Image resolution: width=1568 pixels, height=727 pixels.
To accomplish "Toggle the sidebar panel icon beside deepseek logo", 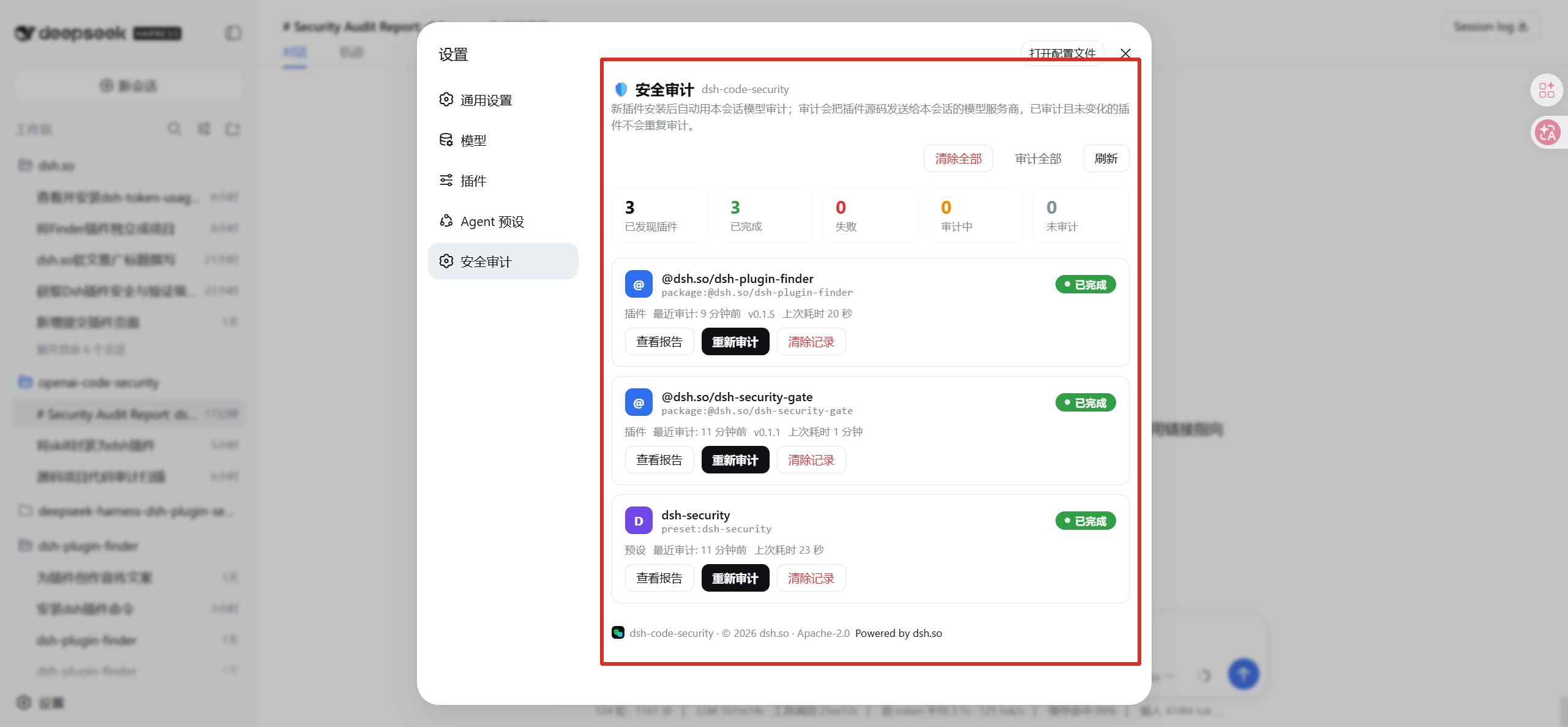I will (x=233, y=33).
